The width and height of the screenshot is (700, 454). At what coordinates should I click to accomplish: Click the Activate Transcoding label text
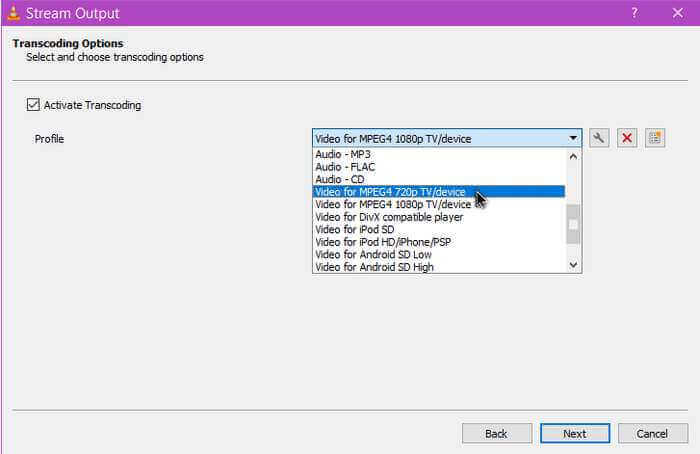tap(92, 105)
